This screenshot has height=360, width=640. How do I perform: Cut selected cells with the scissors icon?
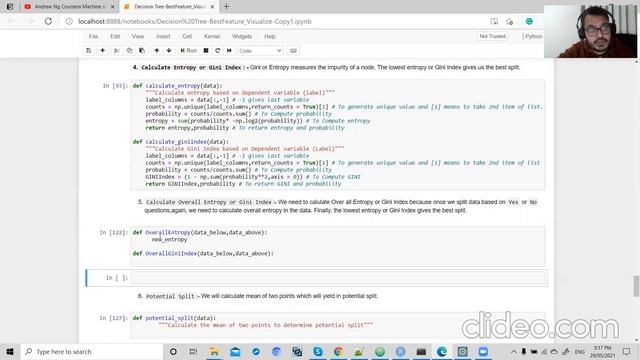[x=117, y=51]
